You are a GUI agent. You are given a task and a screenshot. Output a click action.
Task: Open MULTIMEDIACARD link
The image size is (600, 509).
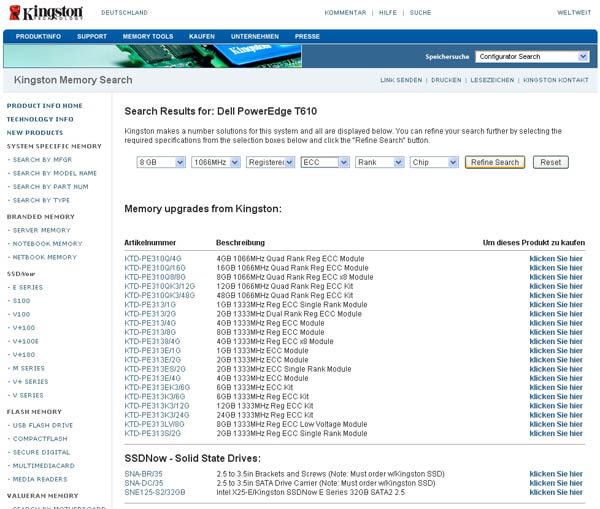[44, 466]
